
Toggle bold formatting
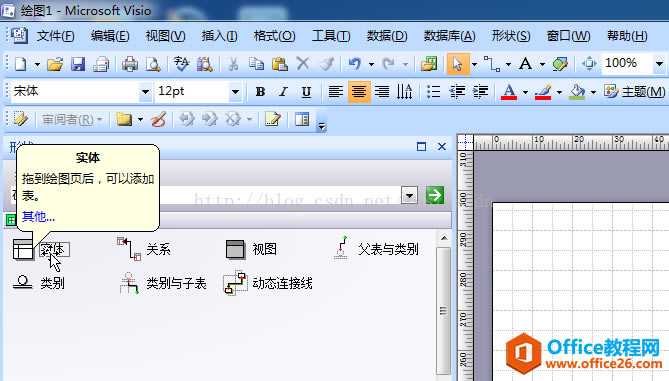coord(260,92)
